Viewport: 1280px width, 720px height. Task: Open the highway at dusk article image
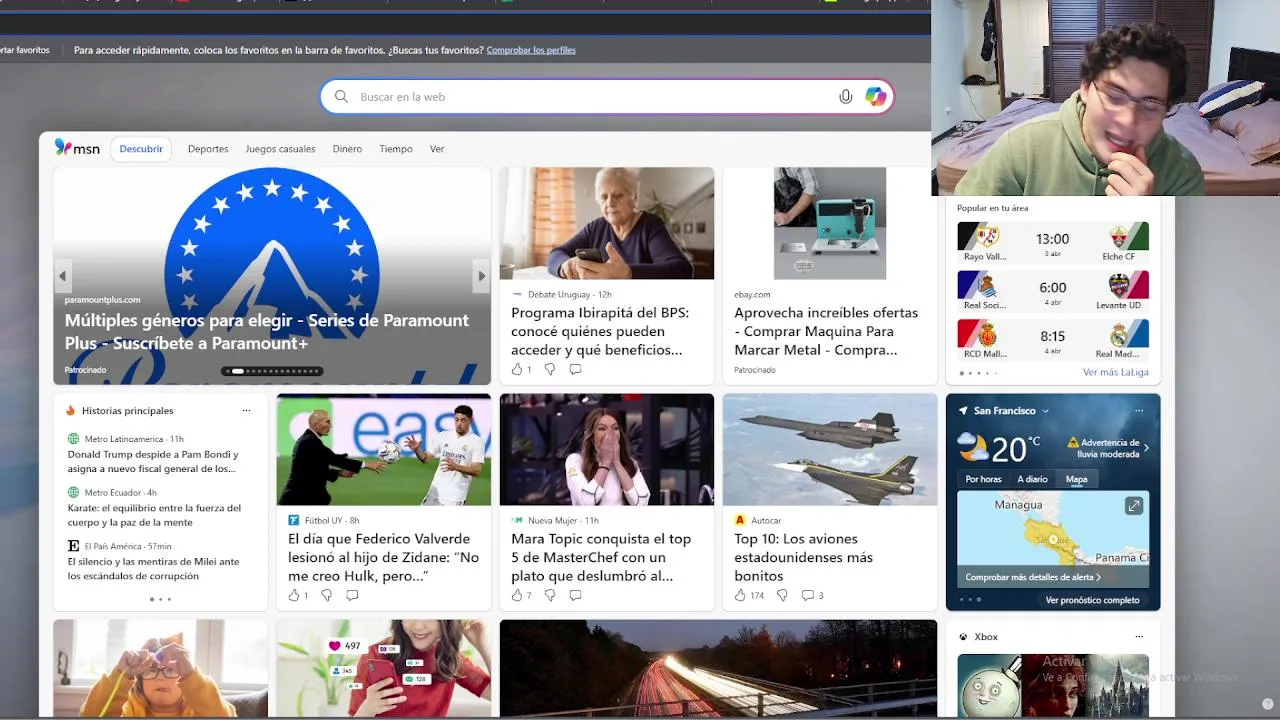coord(718,668)
